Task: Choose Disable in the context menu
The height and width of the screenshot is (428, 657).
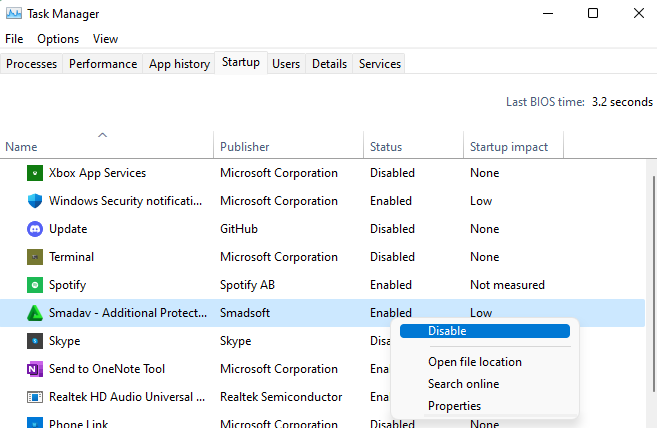Action: [485, 331]
